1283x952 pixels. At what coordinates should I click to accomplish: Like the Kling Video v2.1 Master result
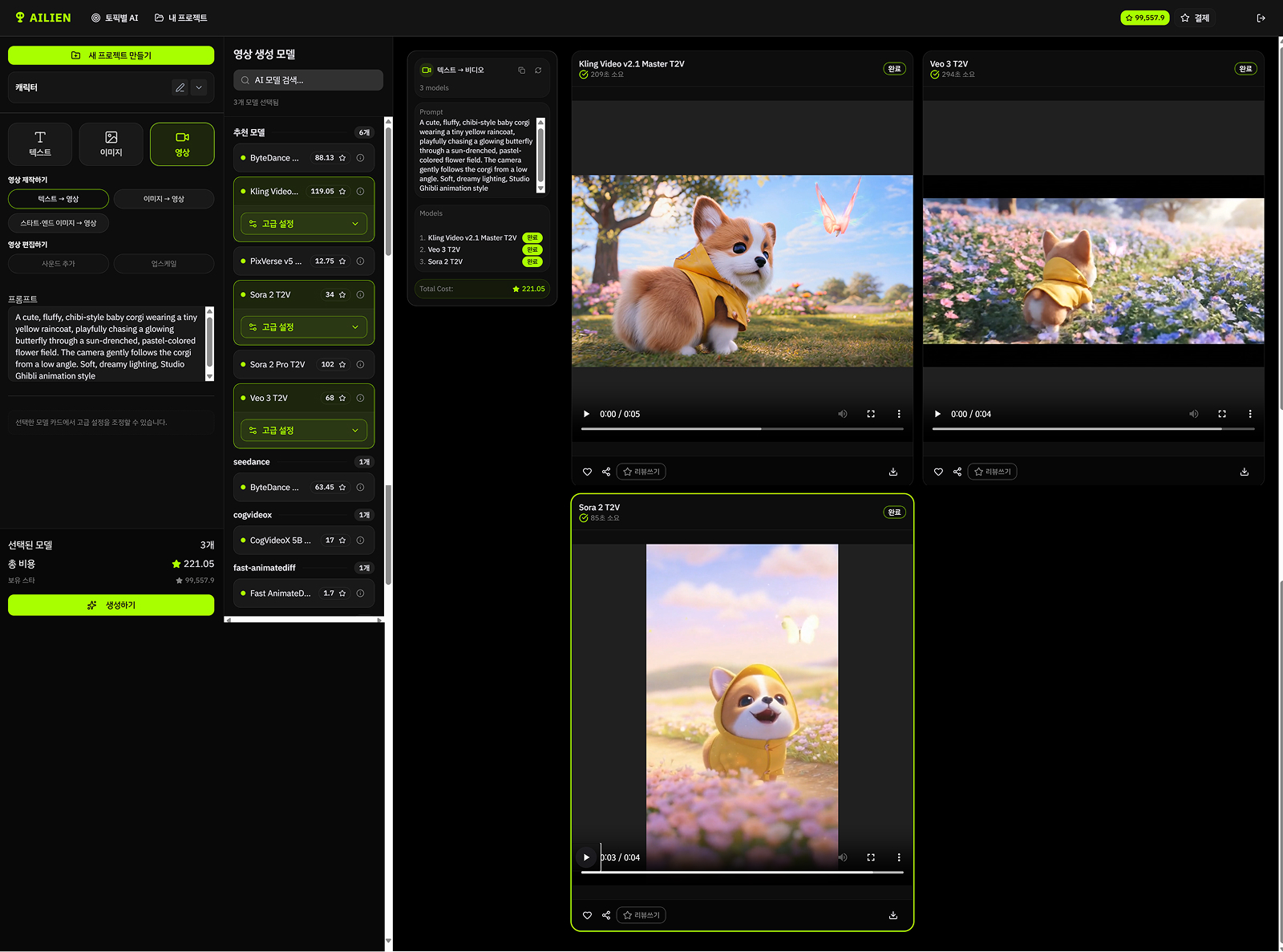587,472
